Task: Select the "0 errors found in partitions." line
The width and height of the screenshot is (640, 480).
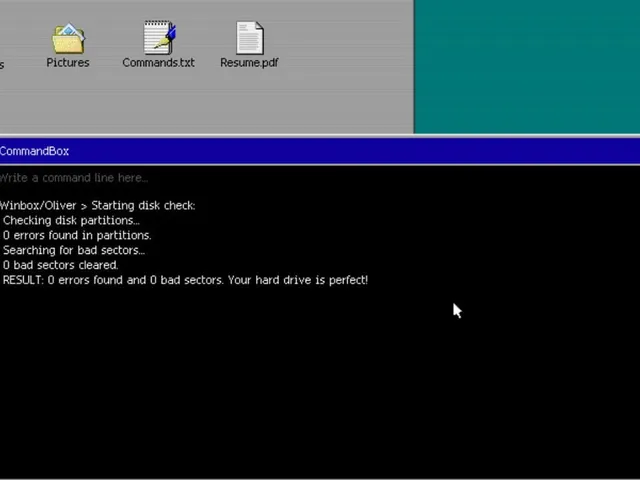Action: (77, 236)
